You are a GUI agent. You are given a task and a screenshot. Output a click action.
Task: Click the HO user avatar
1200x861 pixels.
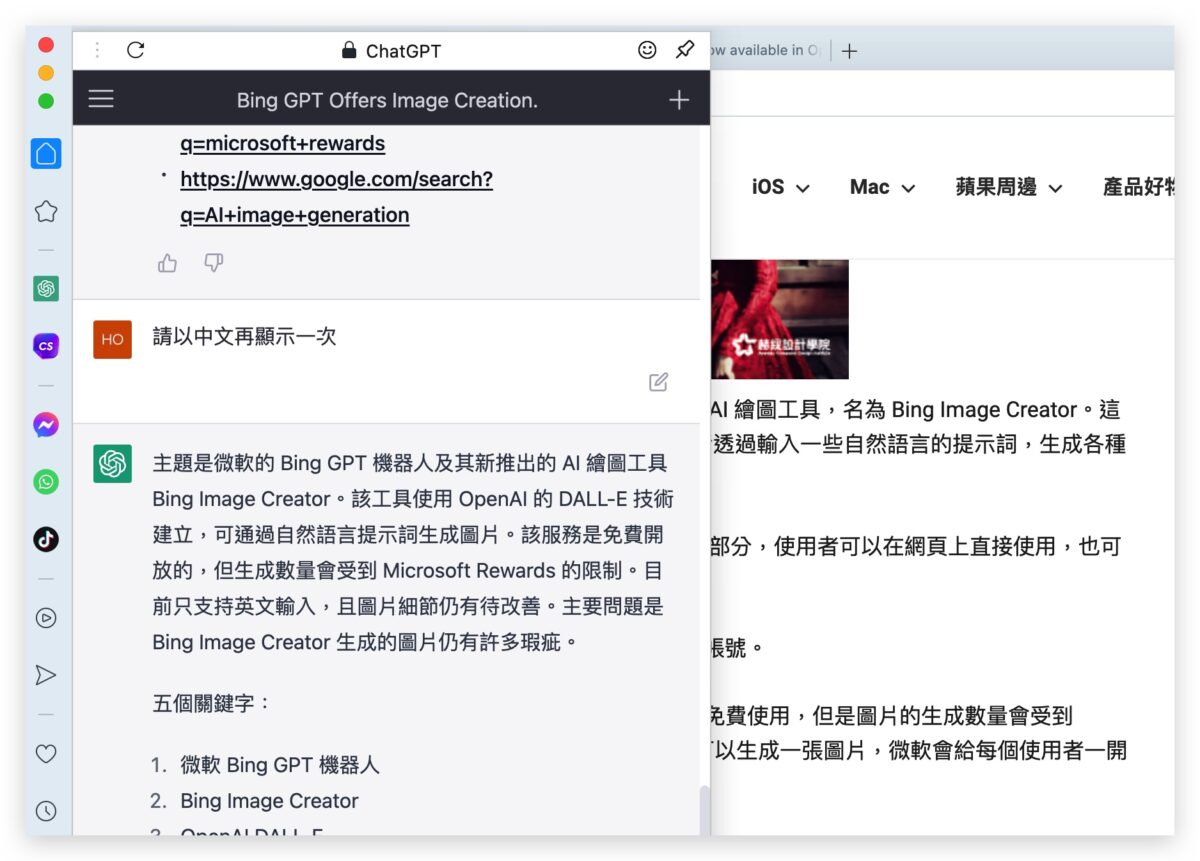112,339
